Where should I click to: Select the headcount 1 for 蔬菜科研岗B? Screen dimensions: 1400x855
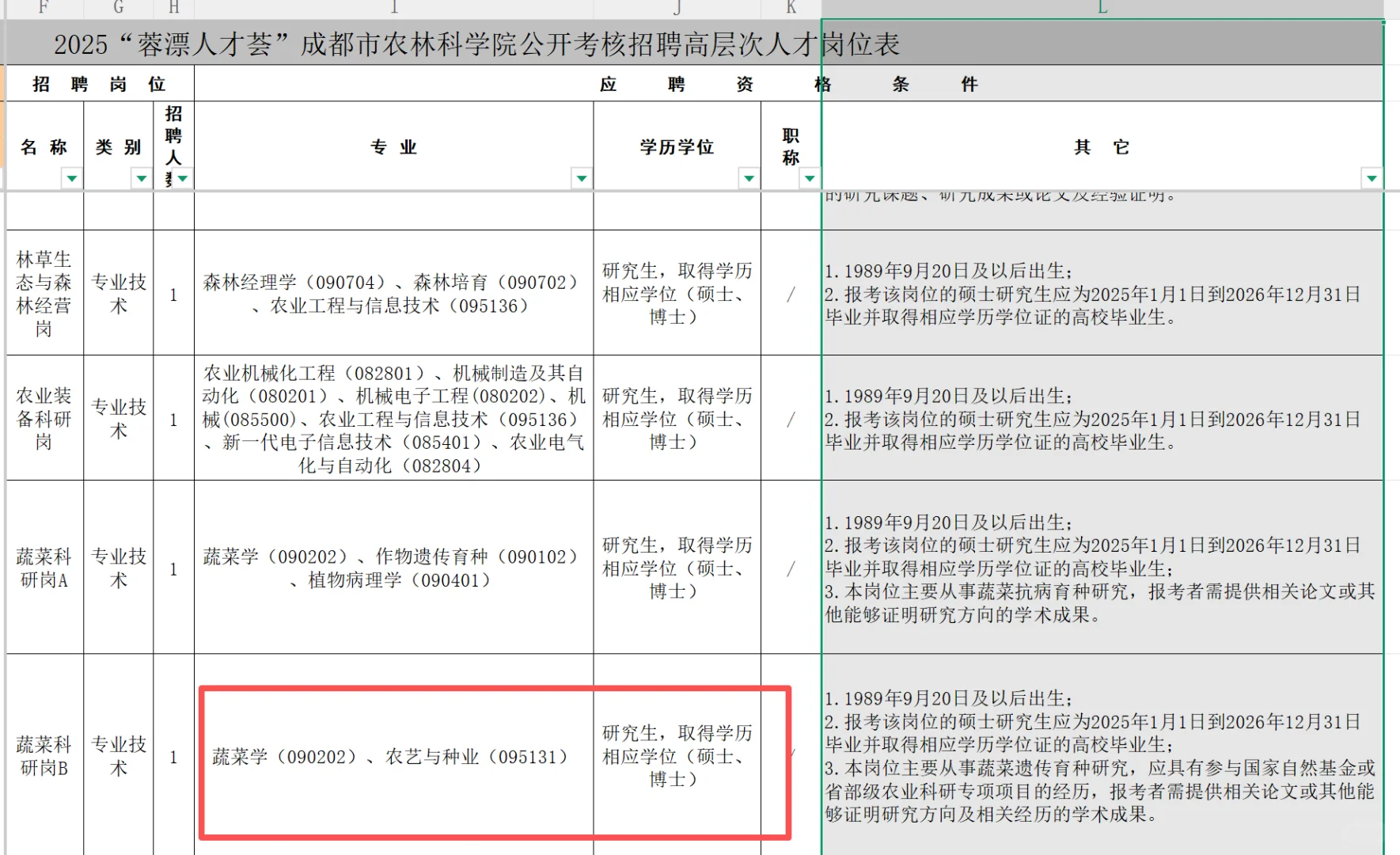(x=173, y=755)
